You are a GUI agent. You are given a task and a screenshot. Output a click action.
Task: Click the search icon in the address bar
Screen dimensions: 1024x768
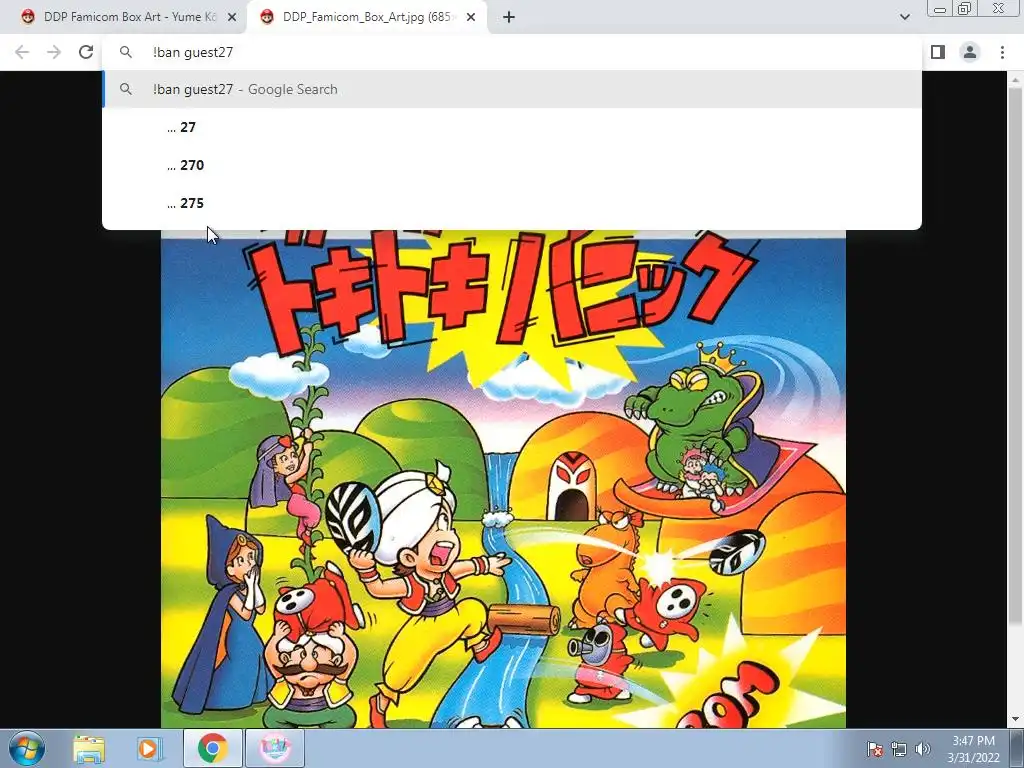point(125,52)
